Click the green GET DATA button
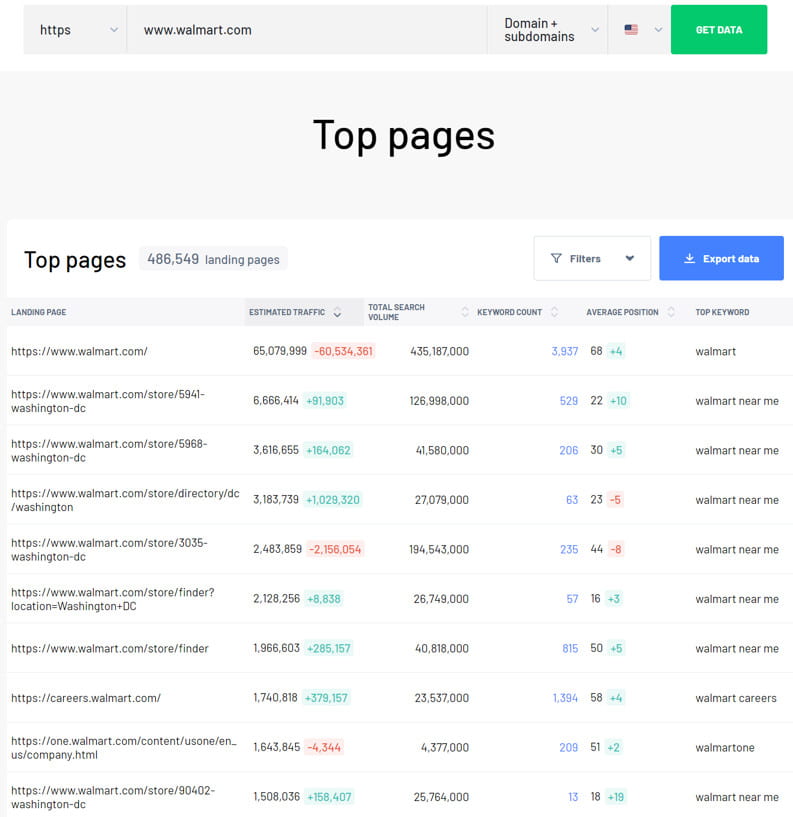The height and width of the screenshot is (817, 793). [x=718, y=30]
